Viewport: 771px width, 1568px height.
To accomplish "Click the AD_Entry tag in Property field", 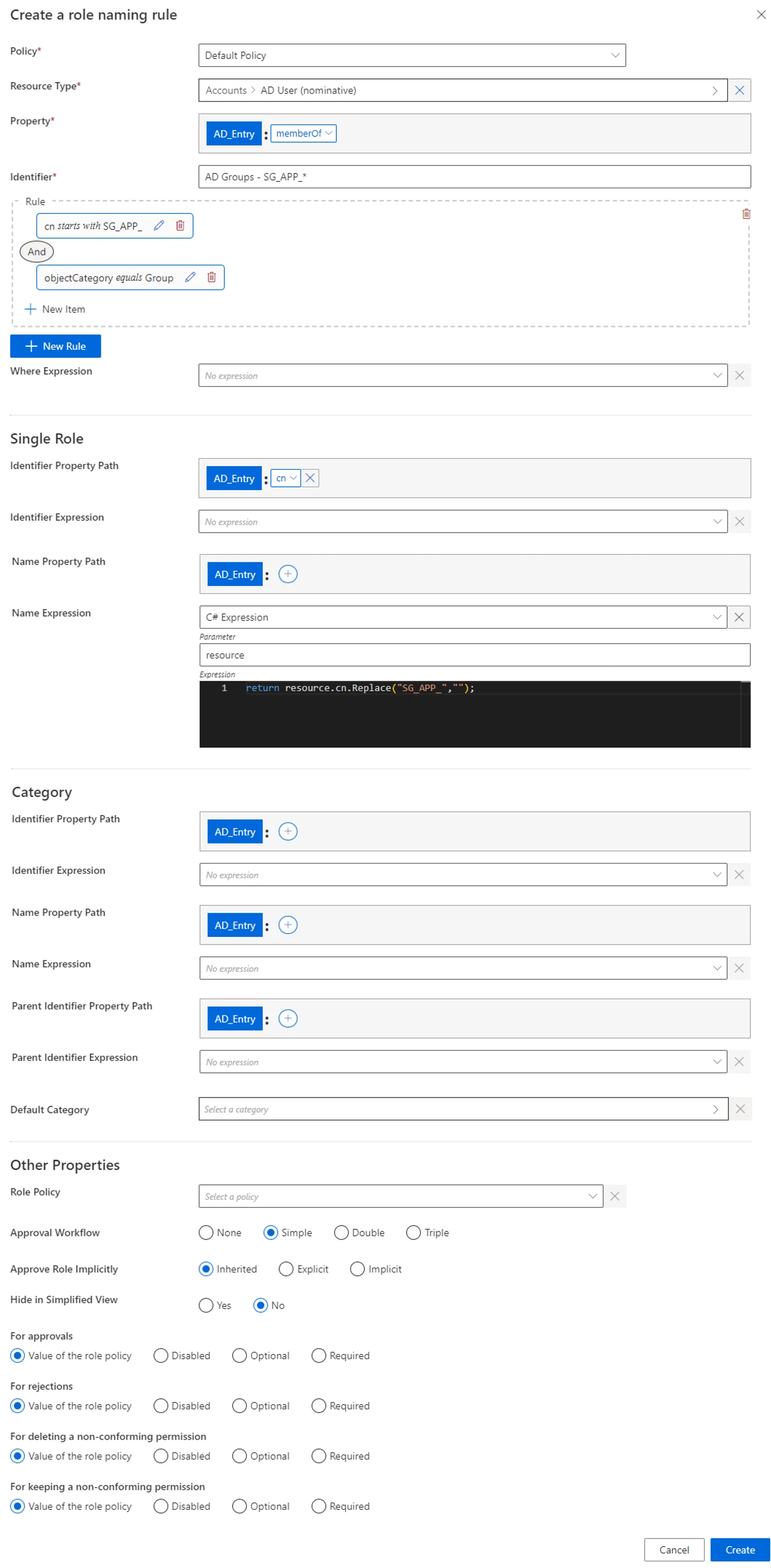I will click(234, 134).
